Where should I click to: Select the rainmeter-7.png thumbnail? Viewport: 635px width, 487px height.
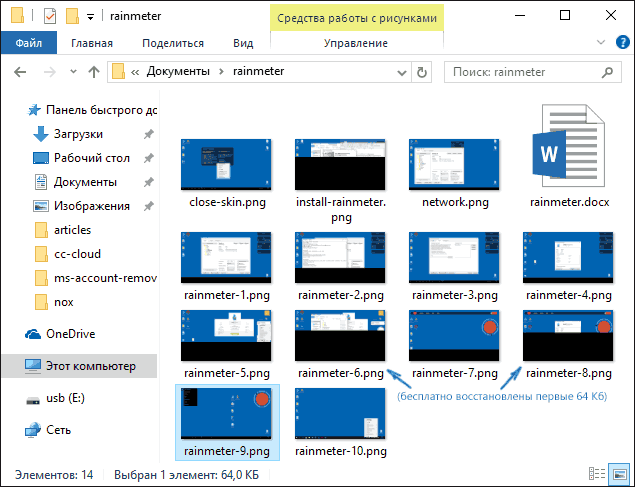(x=454, y=336)
